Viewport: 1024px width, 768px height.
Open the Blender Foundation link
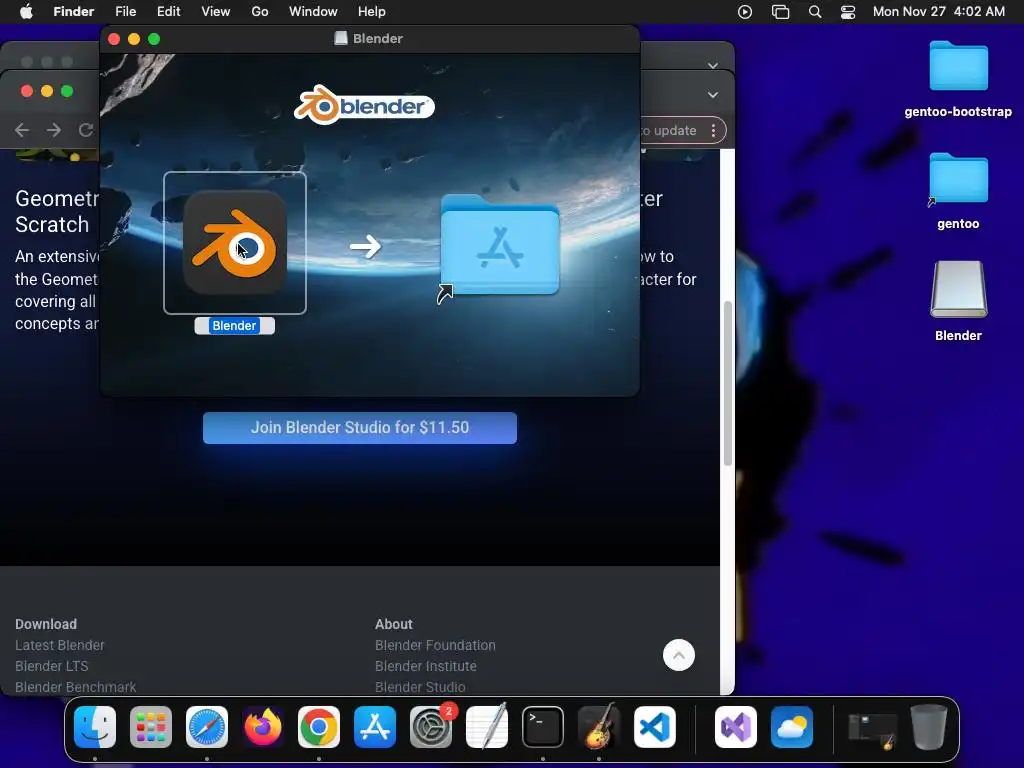[435, 645]
